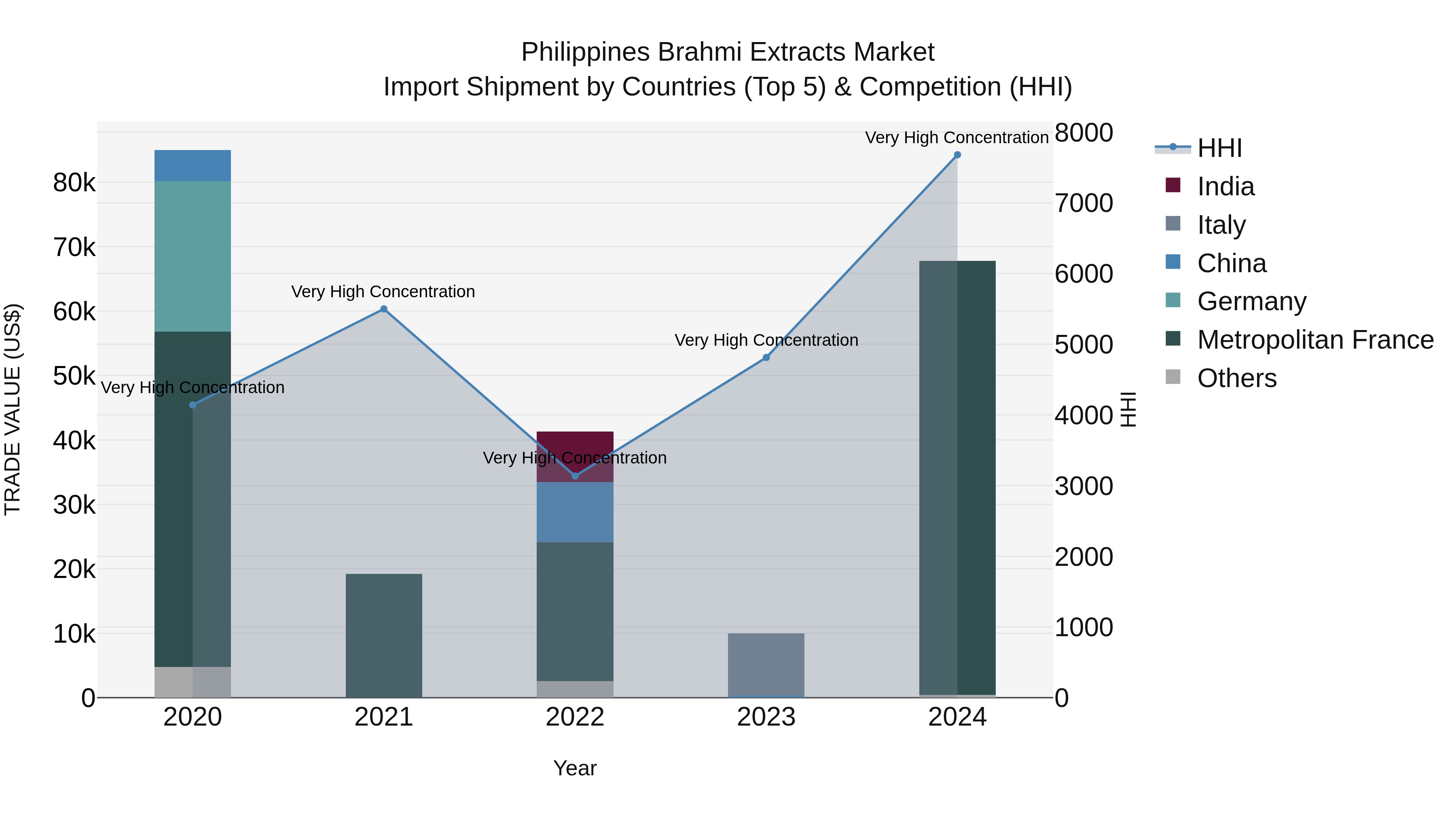
Task: Click the 1000 right axis tick
Action: 1084,627
